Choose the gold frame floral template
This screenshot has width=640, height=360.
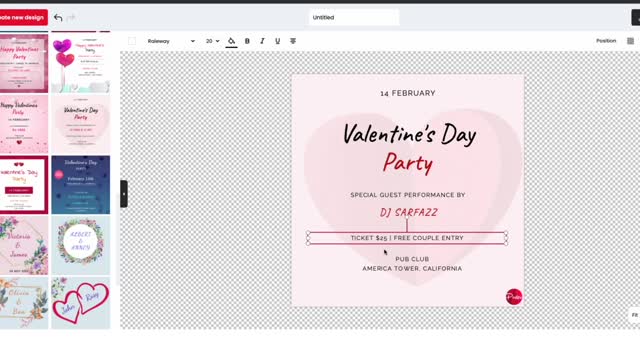tap(24, 303)
